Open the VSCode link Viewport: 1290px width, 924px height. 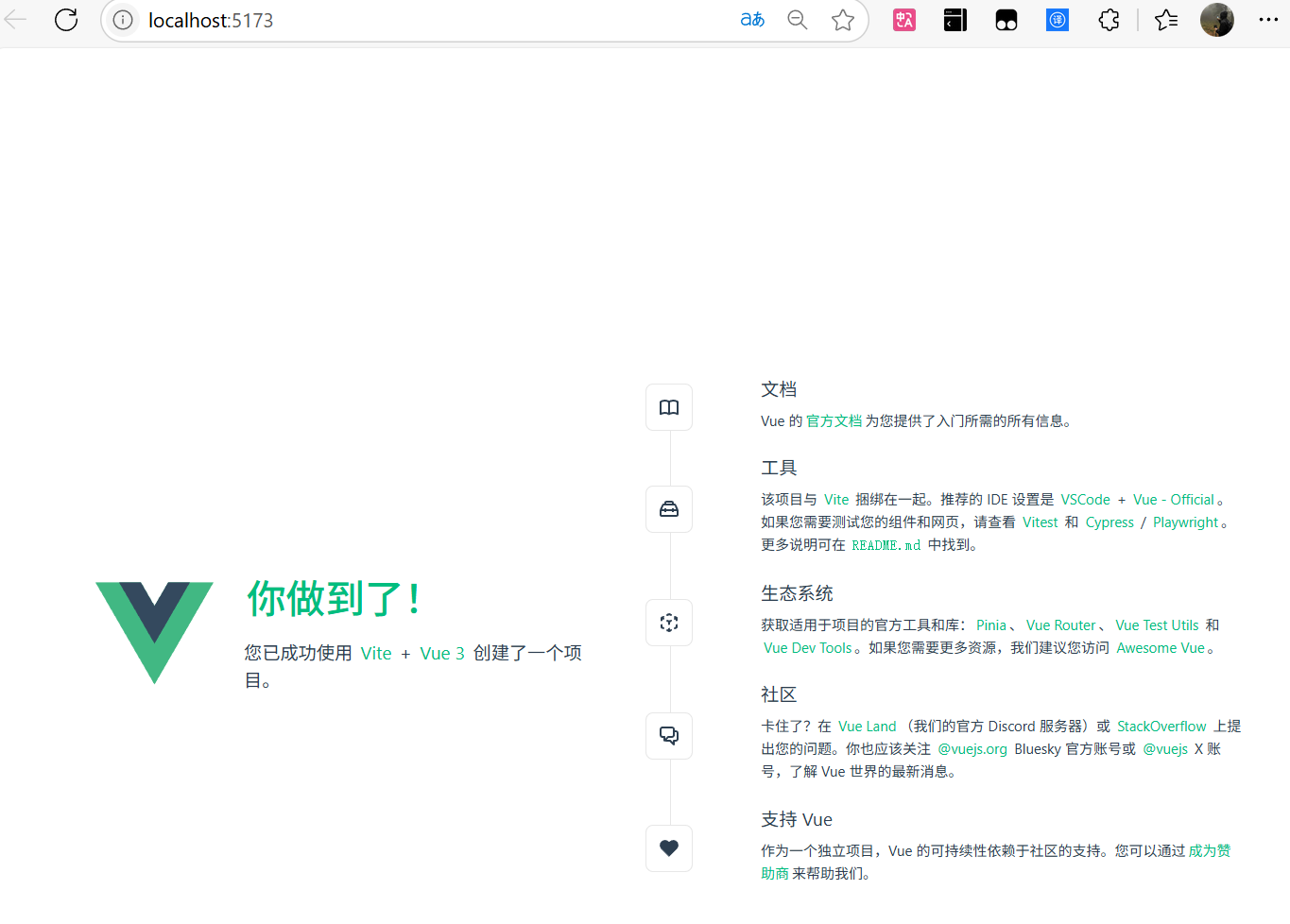pyautogui.click(x=1085, y=500)
